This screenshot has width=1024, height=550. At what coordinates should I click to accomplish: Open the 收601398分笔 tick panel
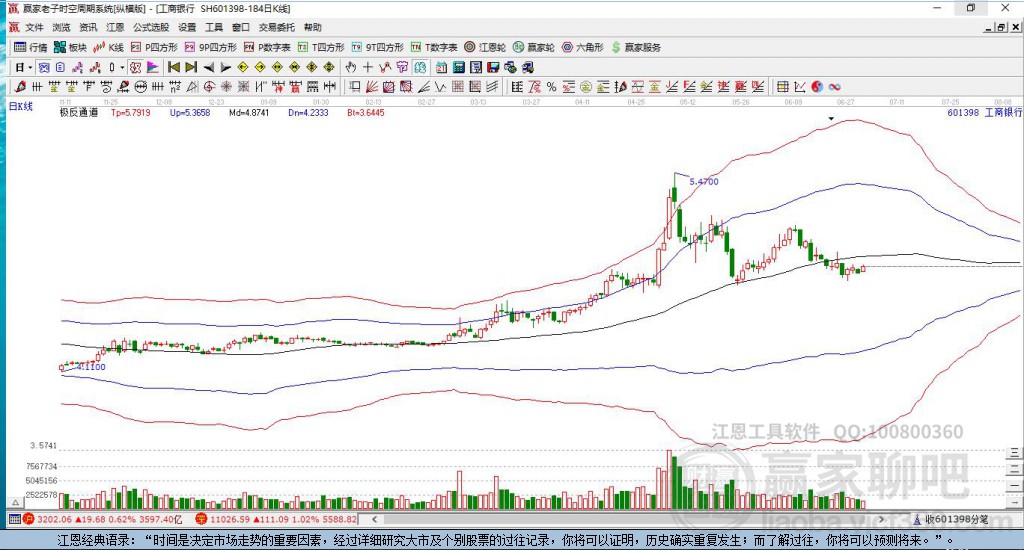tap(950, 519)
